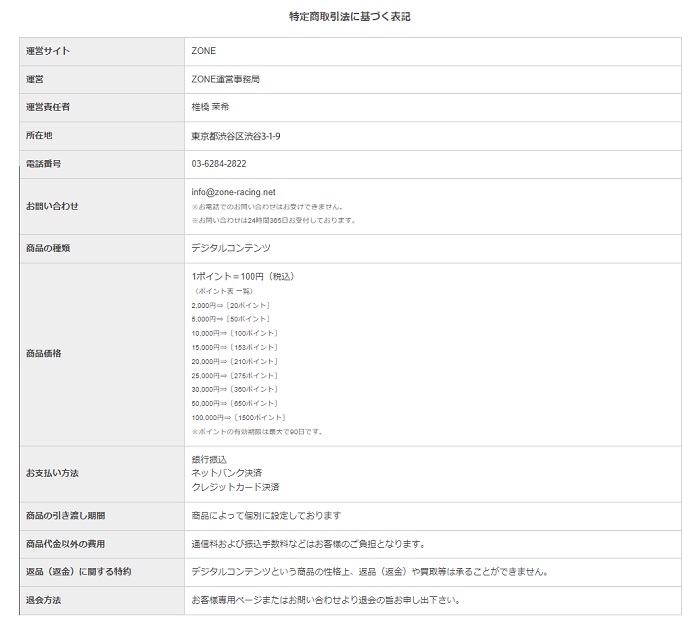Click the 商品の引き渡し期間 row label
Viewport: 700px width, 622px height.
[65, 516]
